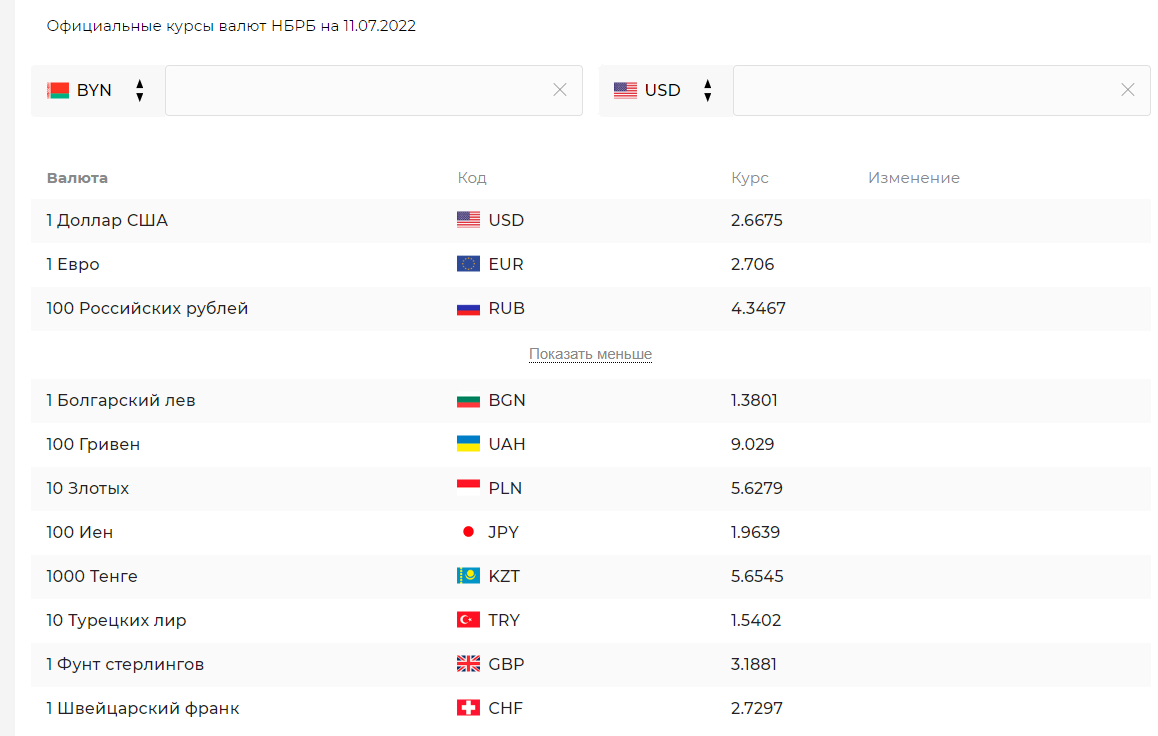Image resolution: width=1158 pixels, height=736 pixels.
Task: Click the Japanese flag icon beside JPY
Action: point(468,532)
